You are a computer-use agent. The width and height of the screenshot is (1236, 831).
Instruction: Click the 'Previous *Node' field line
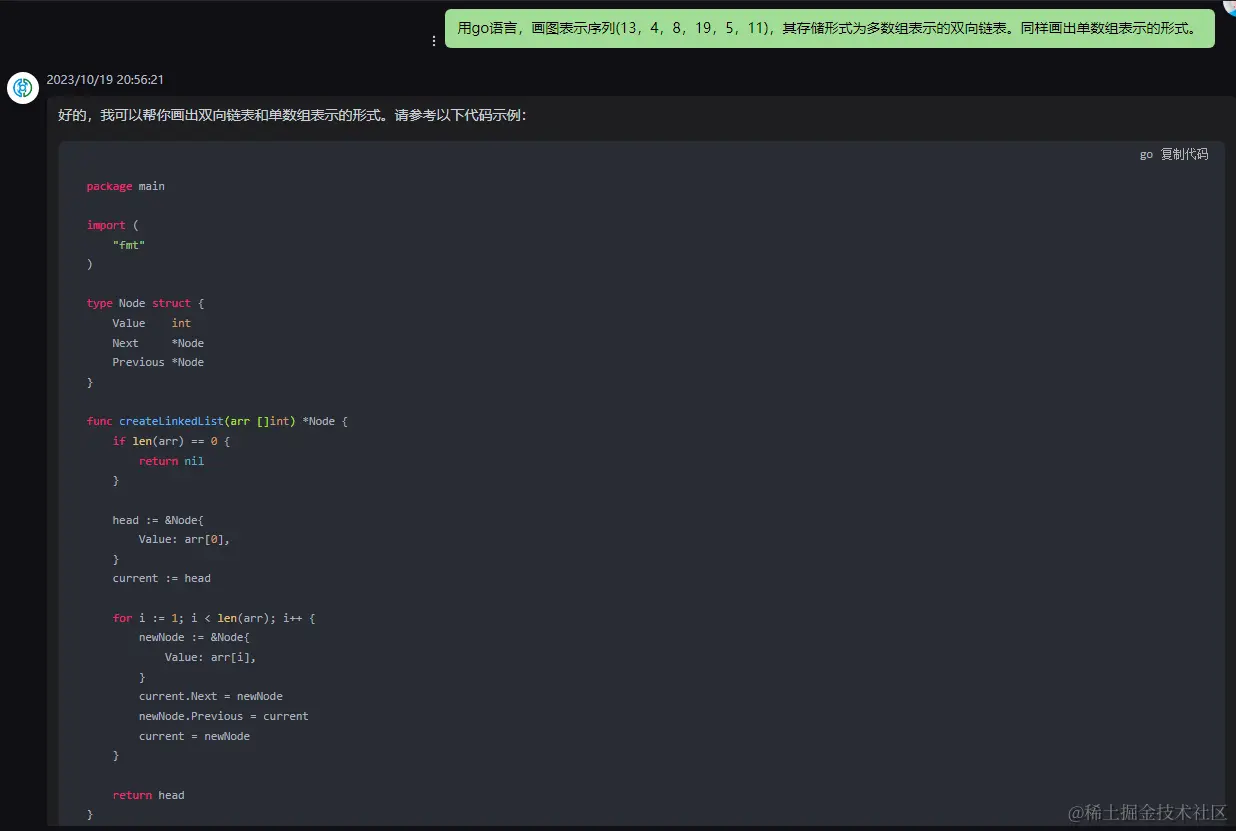(158, 362)
